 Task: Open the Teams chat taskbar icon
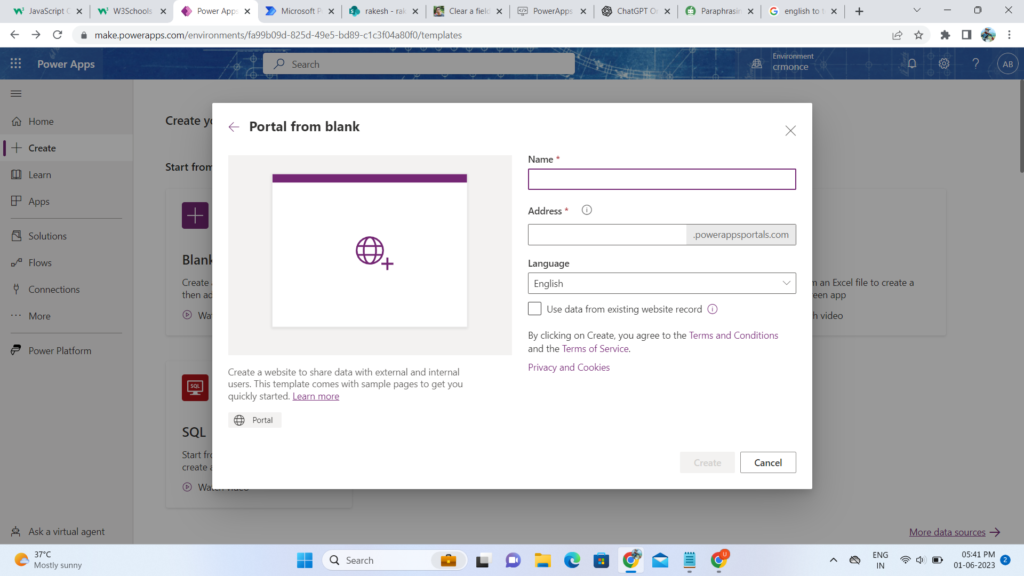point(513,560)
